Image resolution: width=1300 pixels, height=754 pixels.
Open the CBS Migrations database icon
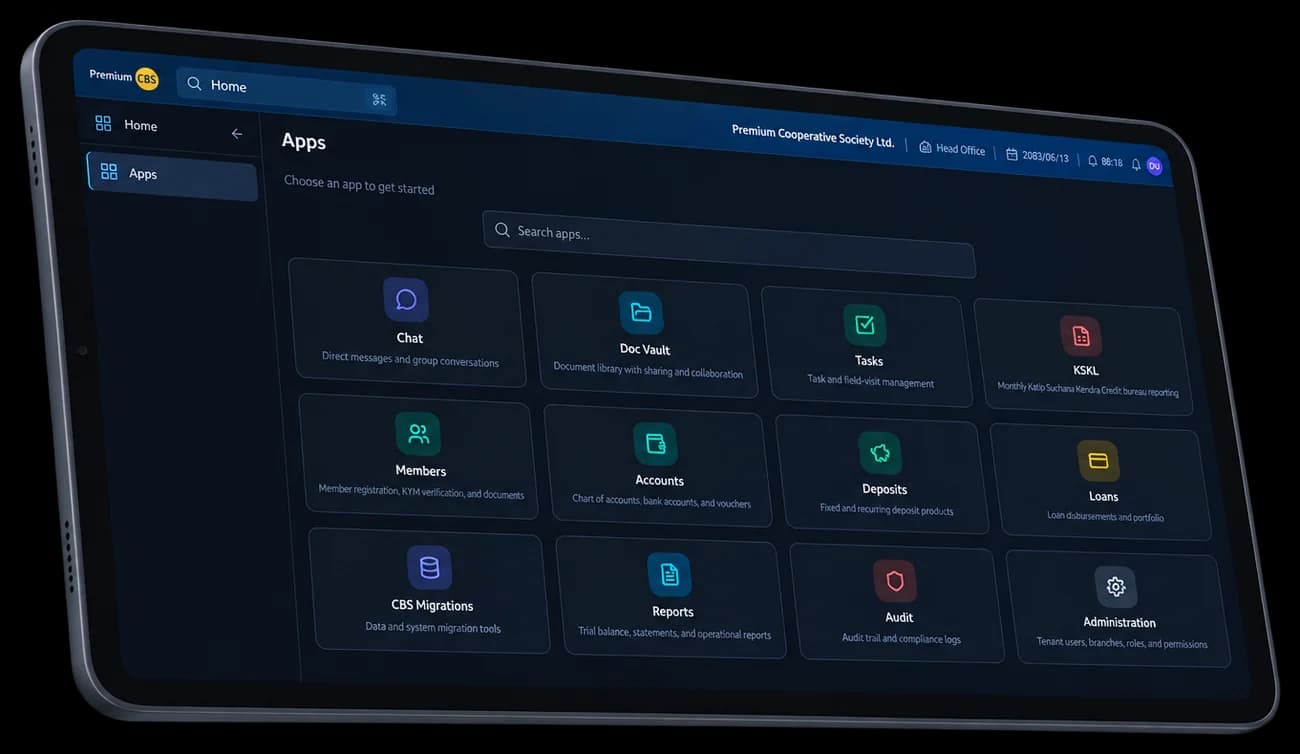[x=429, y=568]
